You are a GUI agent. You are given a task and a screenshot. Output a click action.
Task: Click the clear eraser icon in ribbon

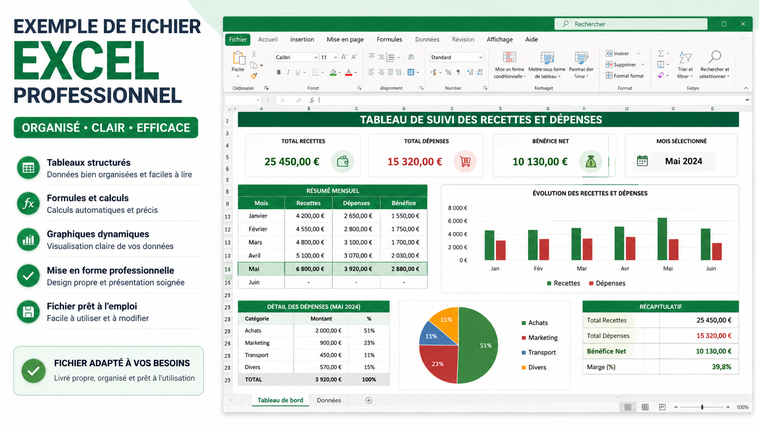661,75
